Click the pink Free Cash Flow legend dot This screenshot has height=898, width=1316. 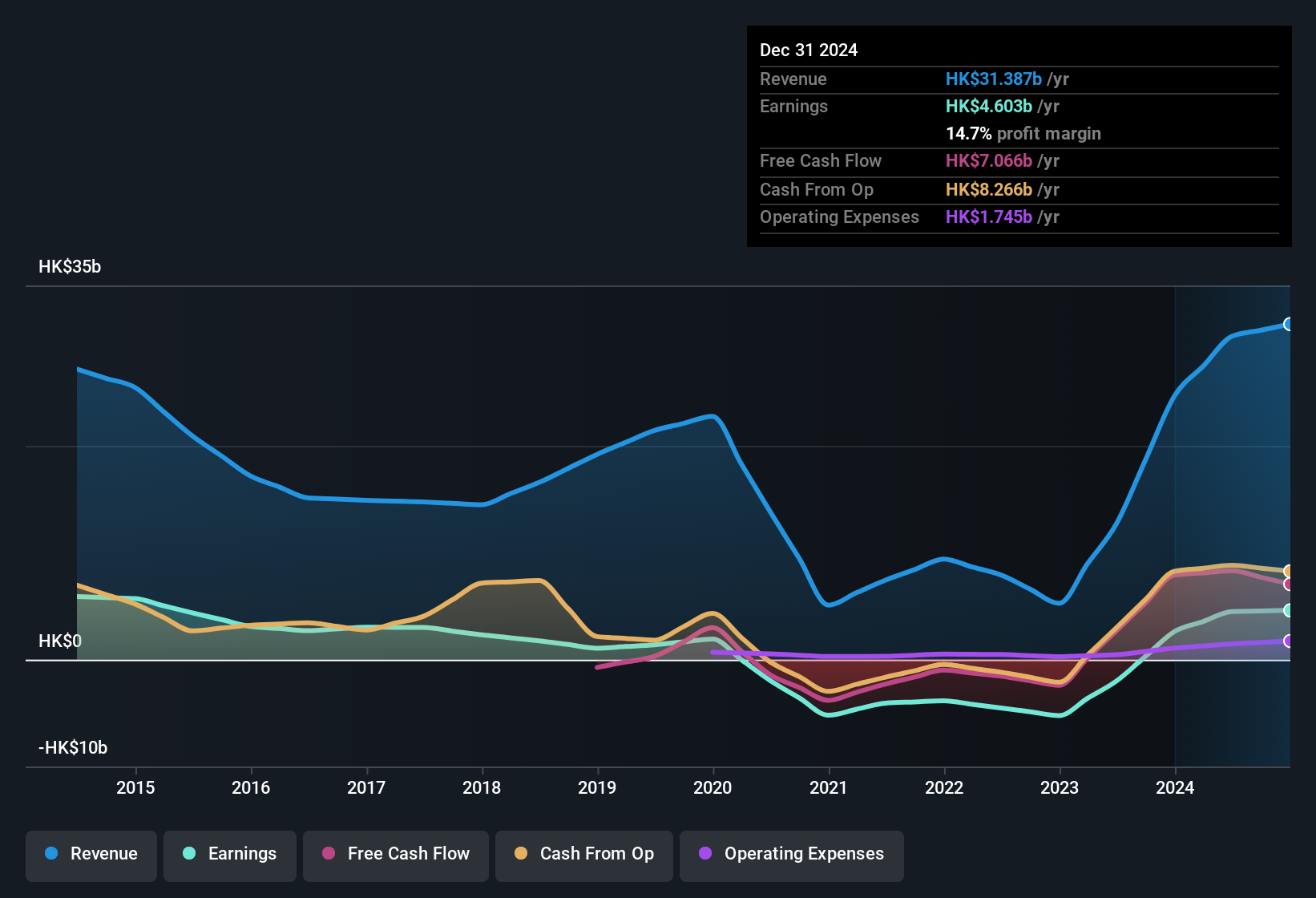tap(329, 854)
